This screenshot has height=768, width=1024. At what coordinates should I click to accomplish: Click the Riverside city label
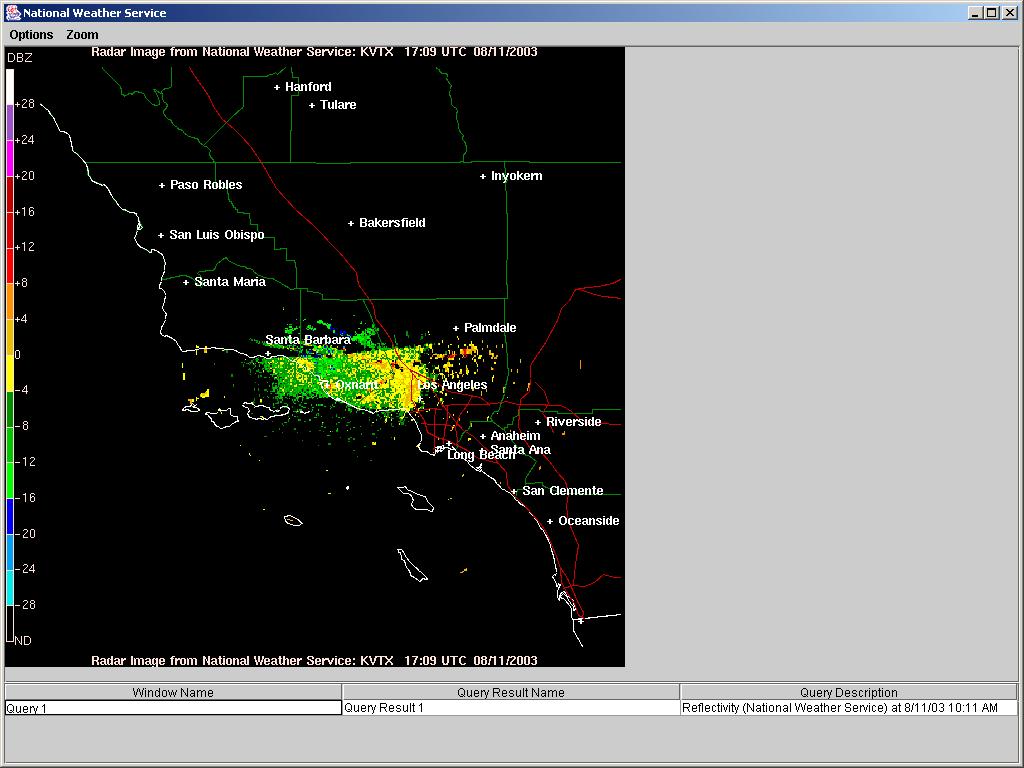(573, 422)
